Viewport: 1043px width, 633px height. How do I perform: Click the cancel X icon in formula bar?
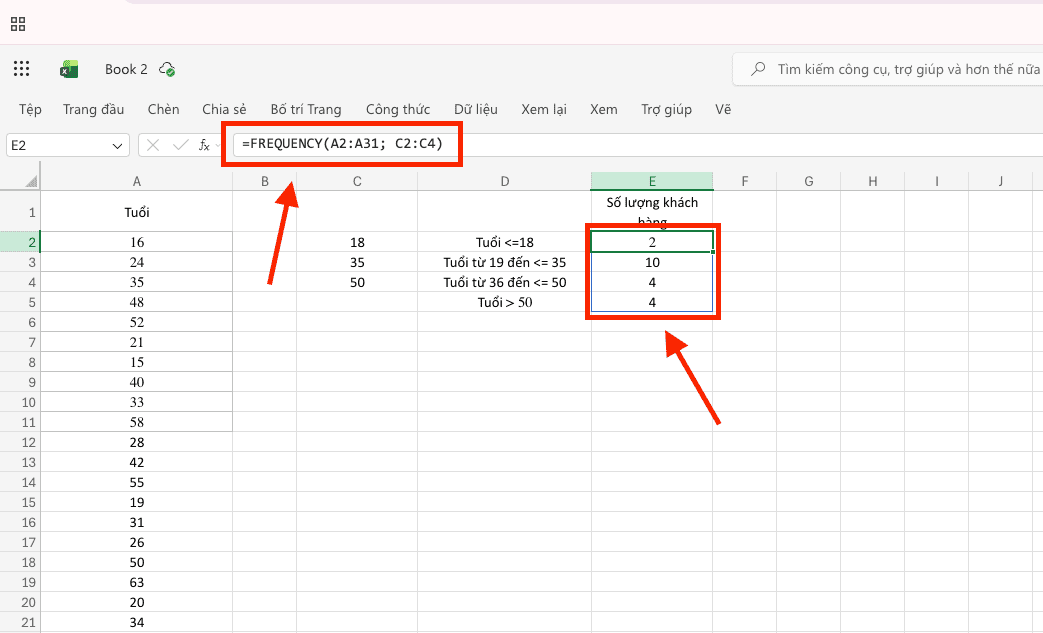(153, 145)
